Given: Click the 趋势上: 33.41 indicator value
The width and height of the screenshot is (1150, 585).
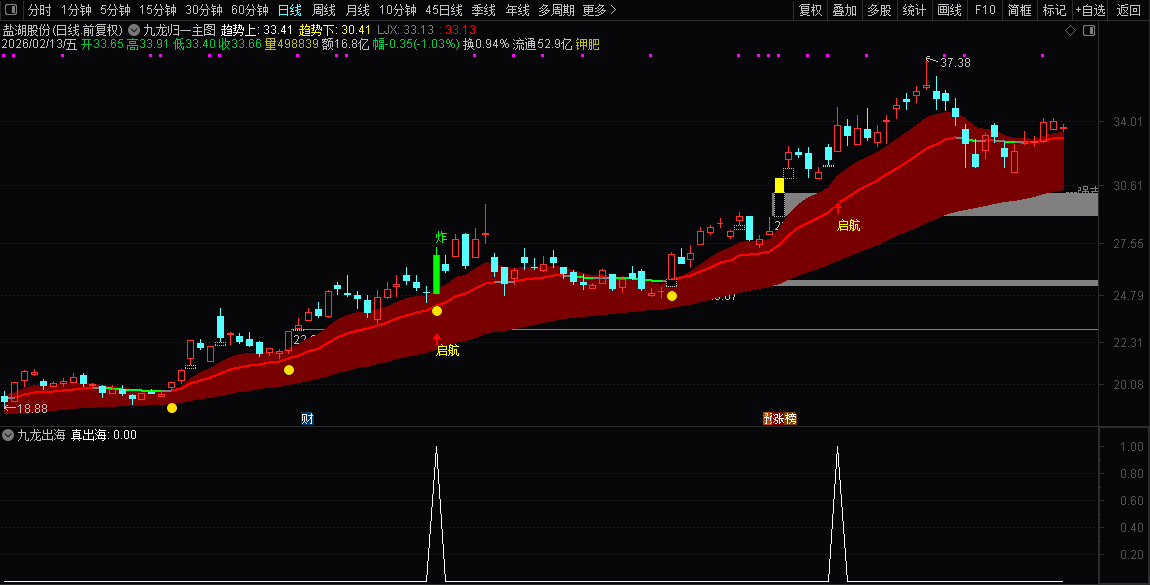Looking at the screenshot, I should [257, 31].
